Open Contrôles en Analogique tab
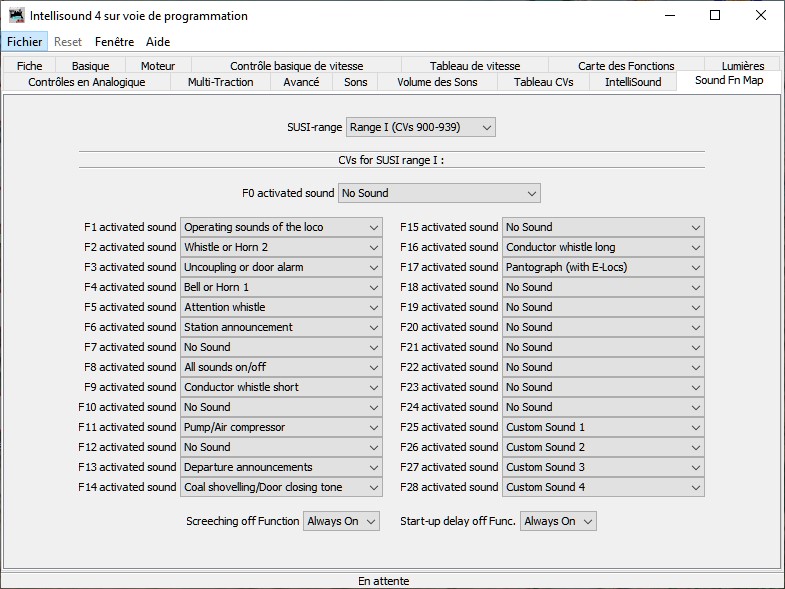 87,82
